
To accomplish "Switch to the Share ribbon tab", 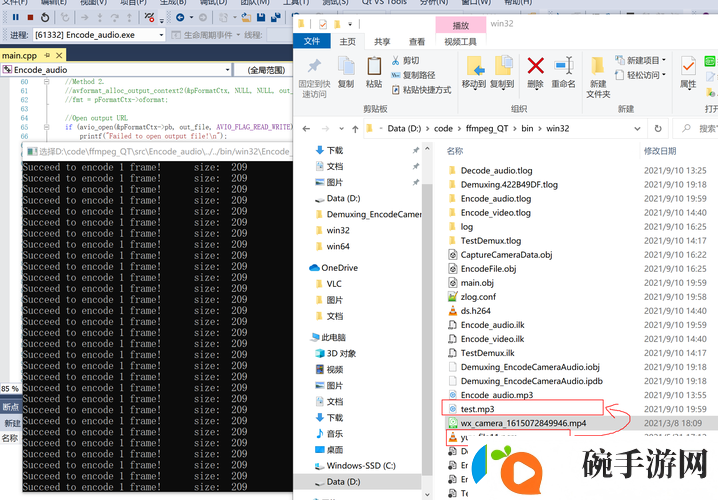I will tap(382, 41).
